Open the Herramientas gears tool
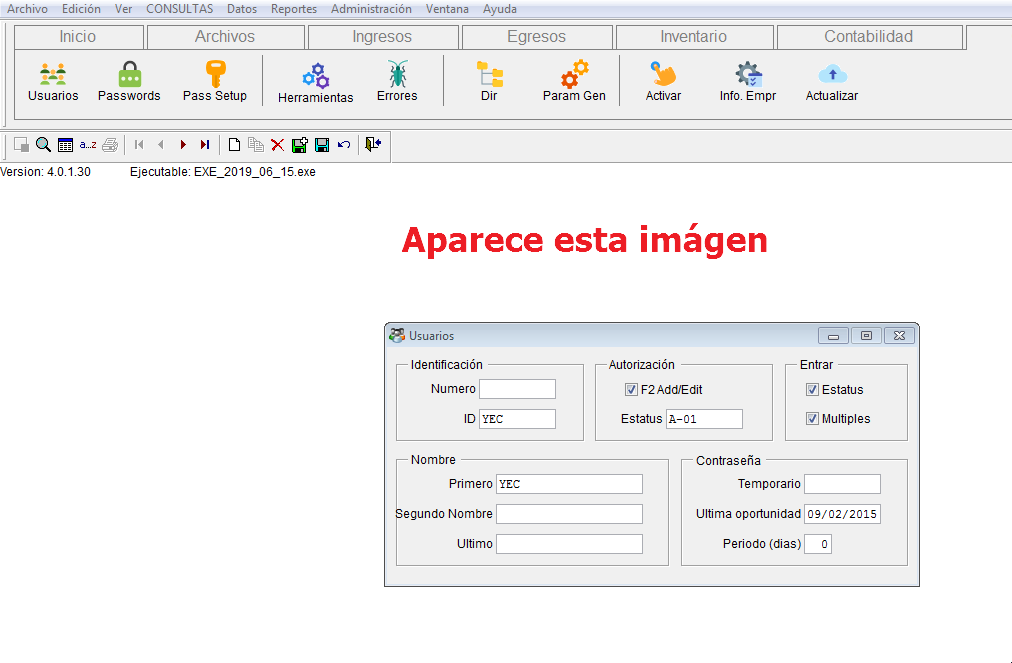Image resolution: width=1012 pixels, height=663 pixels. pos(316,83)
